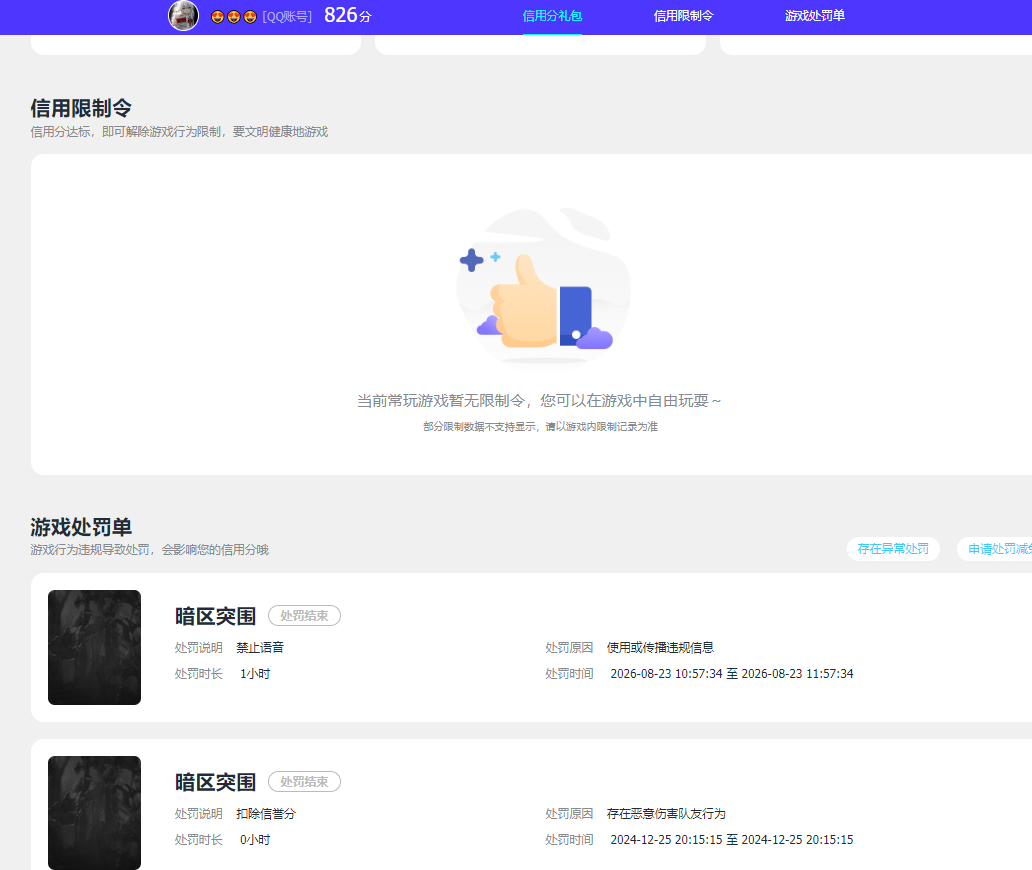Image resolution: width=1032 pixels, height=870 pixels.
Task: Click 信用限制令 section heading
Action: (x=81, y=108)
